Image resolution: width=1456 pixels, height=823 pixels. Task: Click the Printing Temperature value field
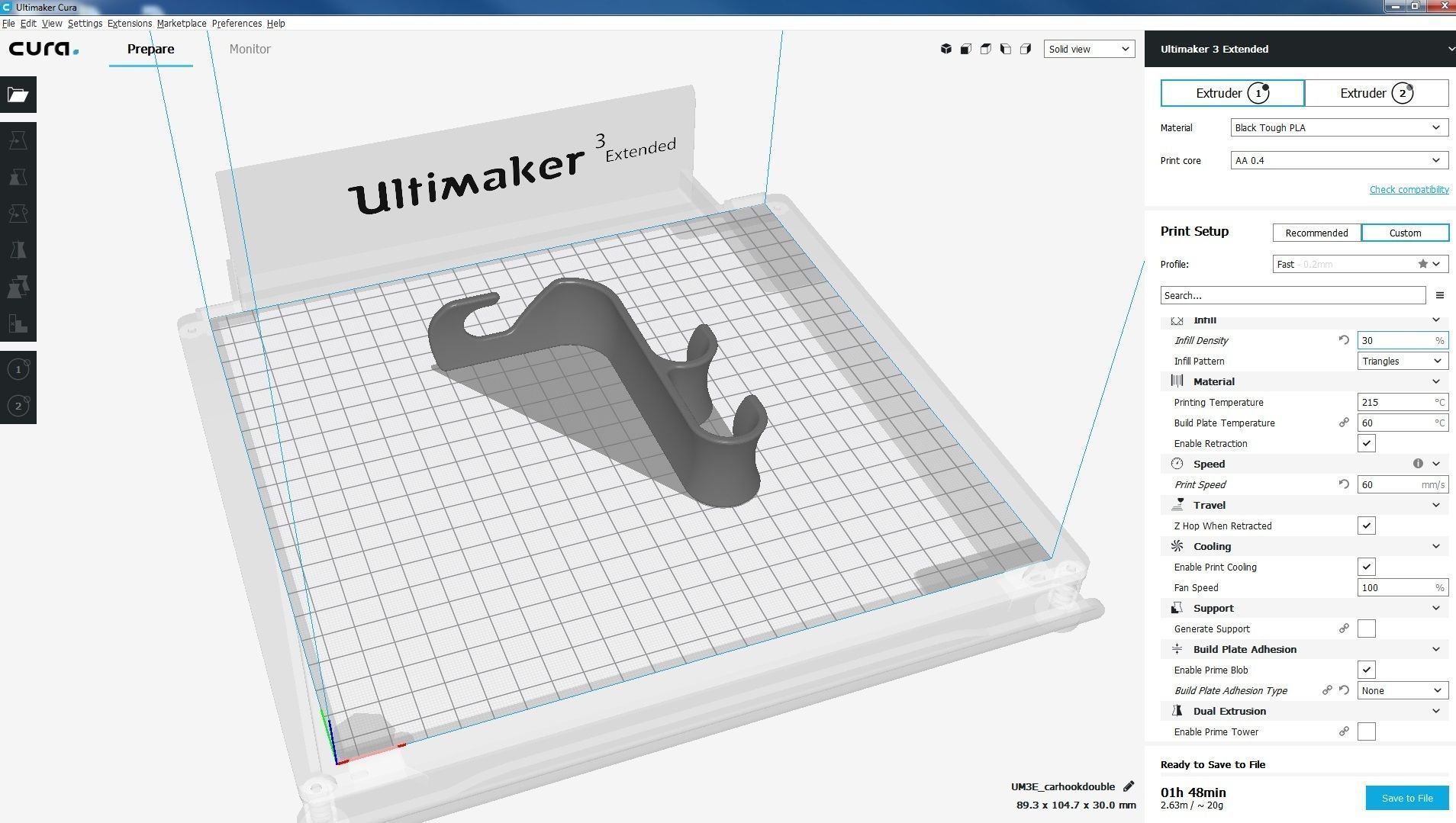click(1403, 402)
